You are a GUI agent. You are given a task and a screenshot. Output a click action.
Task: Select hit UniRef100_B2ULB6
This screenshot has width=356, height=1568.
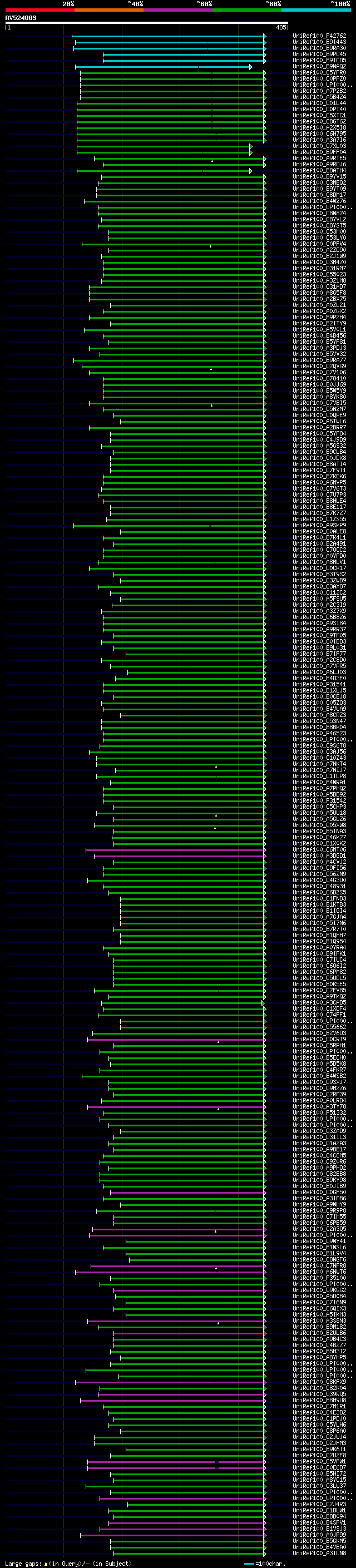[319, 1332]
